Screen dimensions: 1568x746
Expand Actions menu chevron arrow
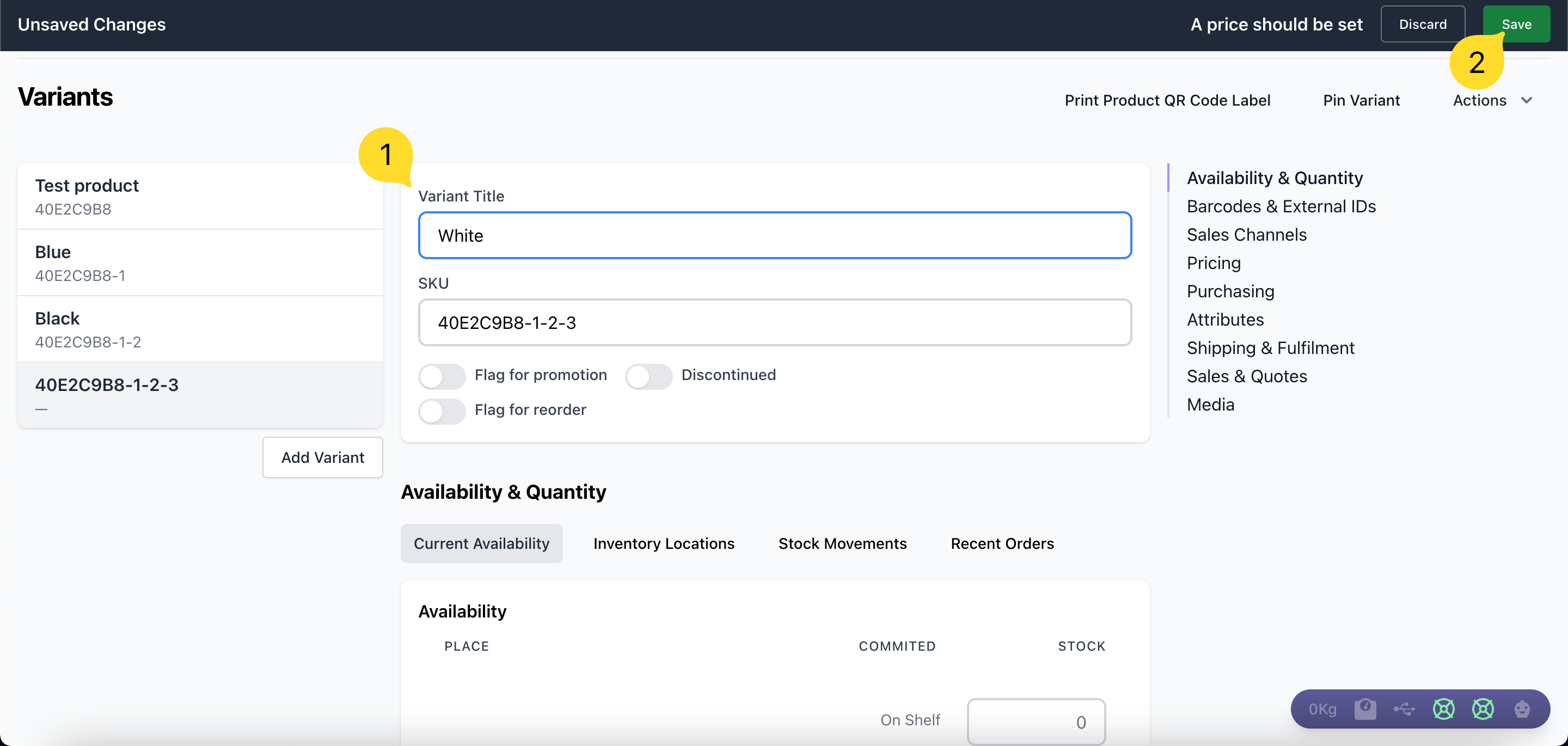tap(1526, 101)
